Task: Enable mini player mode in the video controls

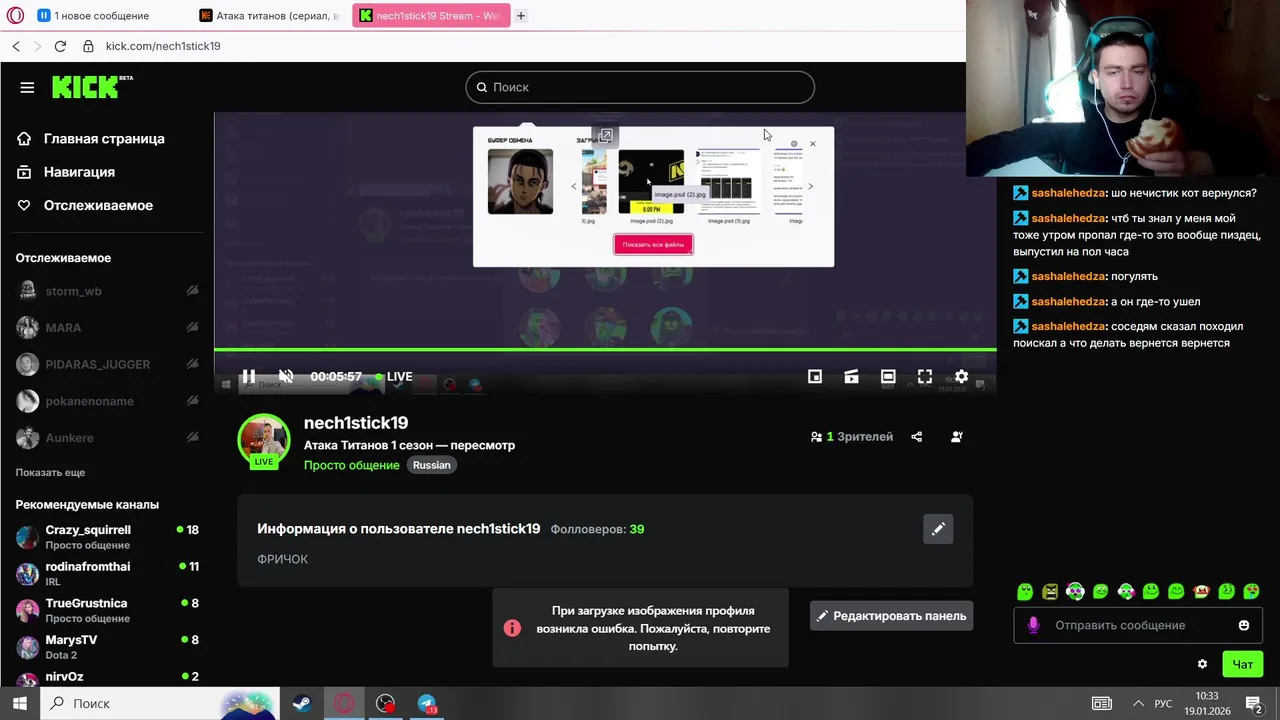Action: click(815, 377)
